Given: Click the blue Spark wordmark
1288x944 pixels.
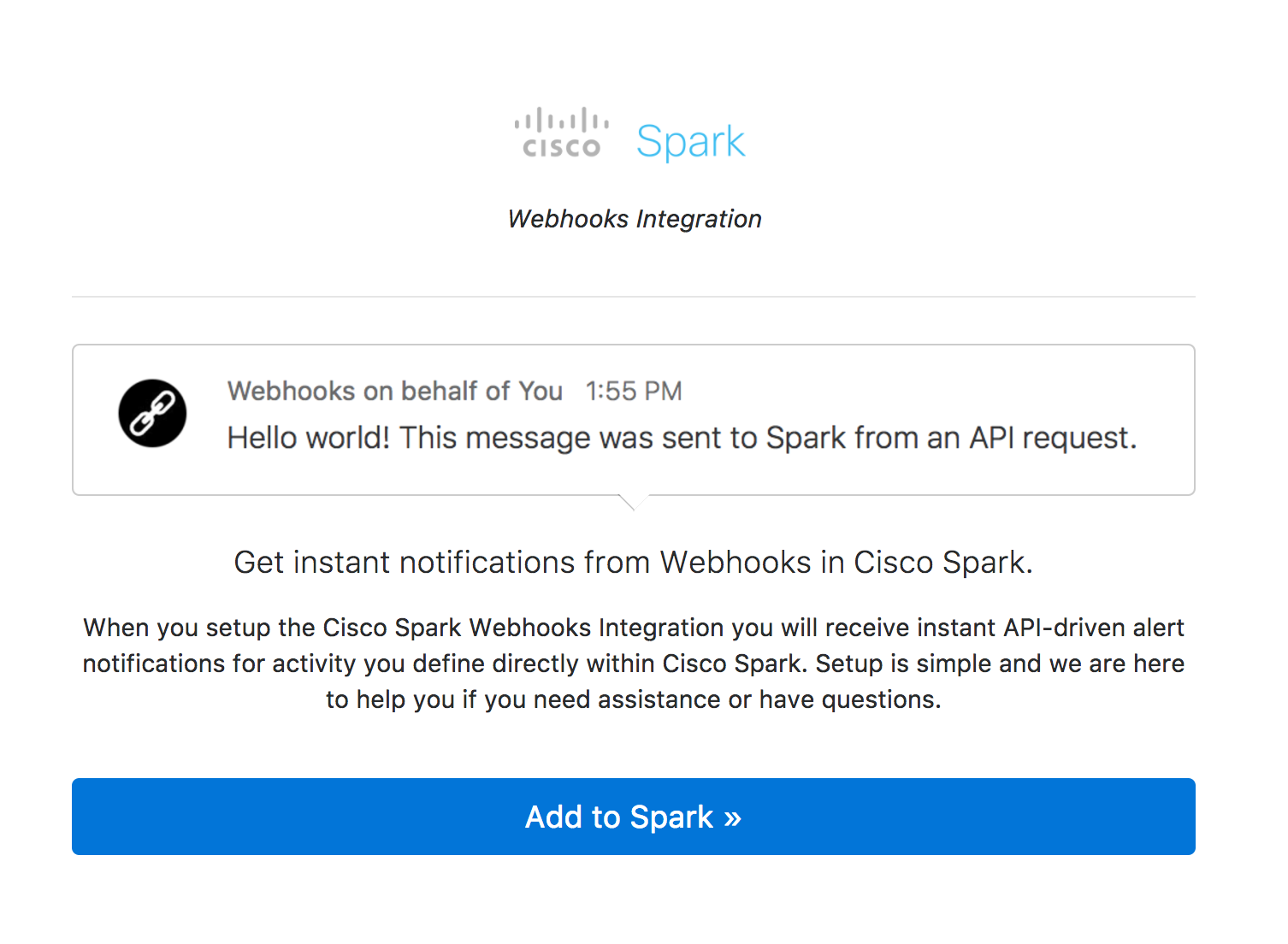Looking at the screenshot, I should pyautogui.click(x=690, y=142).
